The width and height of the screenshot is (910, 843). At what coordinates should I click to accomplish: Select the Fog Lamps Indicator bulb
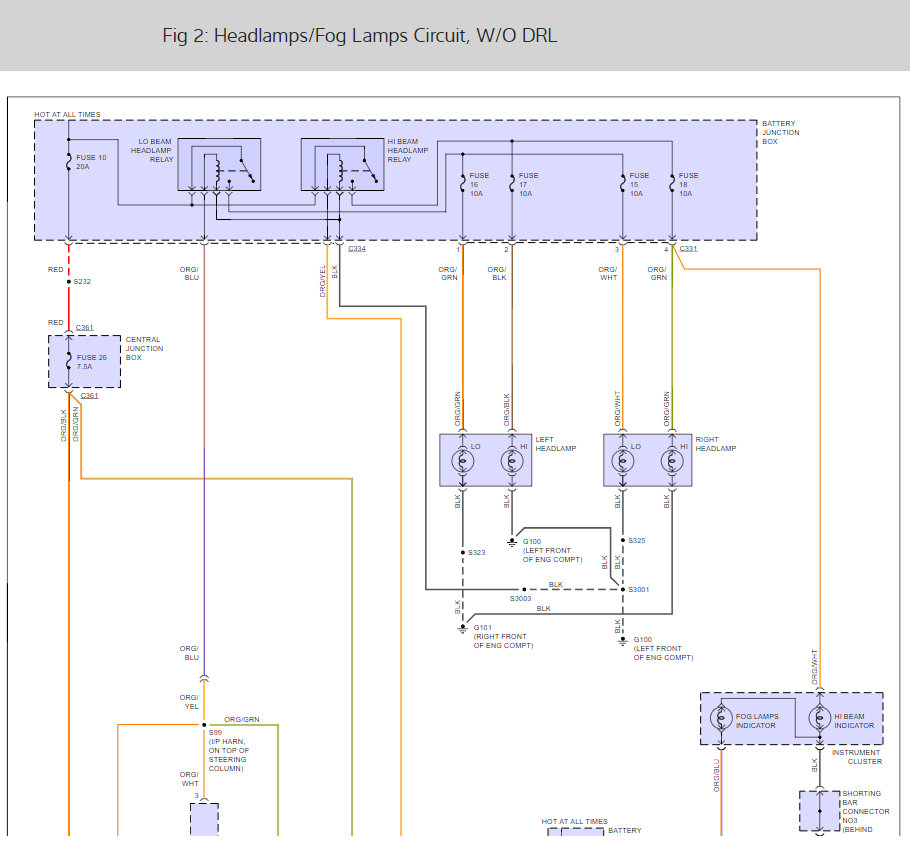(721, 718)
